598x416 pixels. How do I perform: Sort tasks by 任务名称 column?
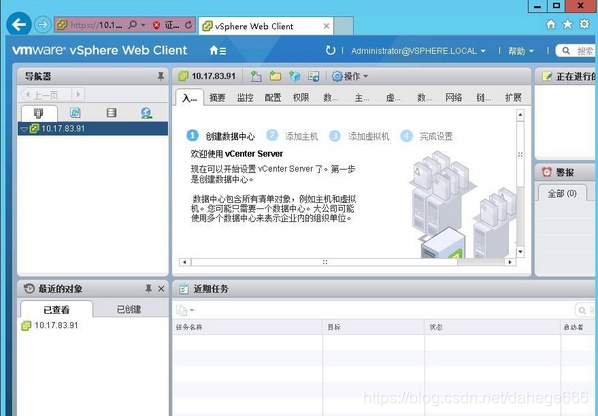pyautogui.click(x=247, y=327)
